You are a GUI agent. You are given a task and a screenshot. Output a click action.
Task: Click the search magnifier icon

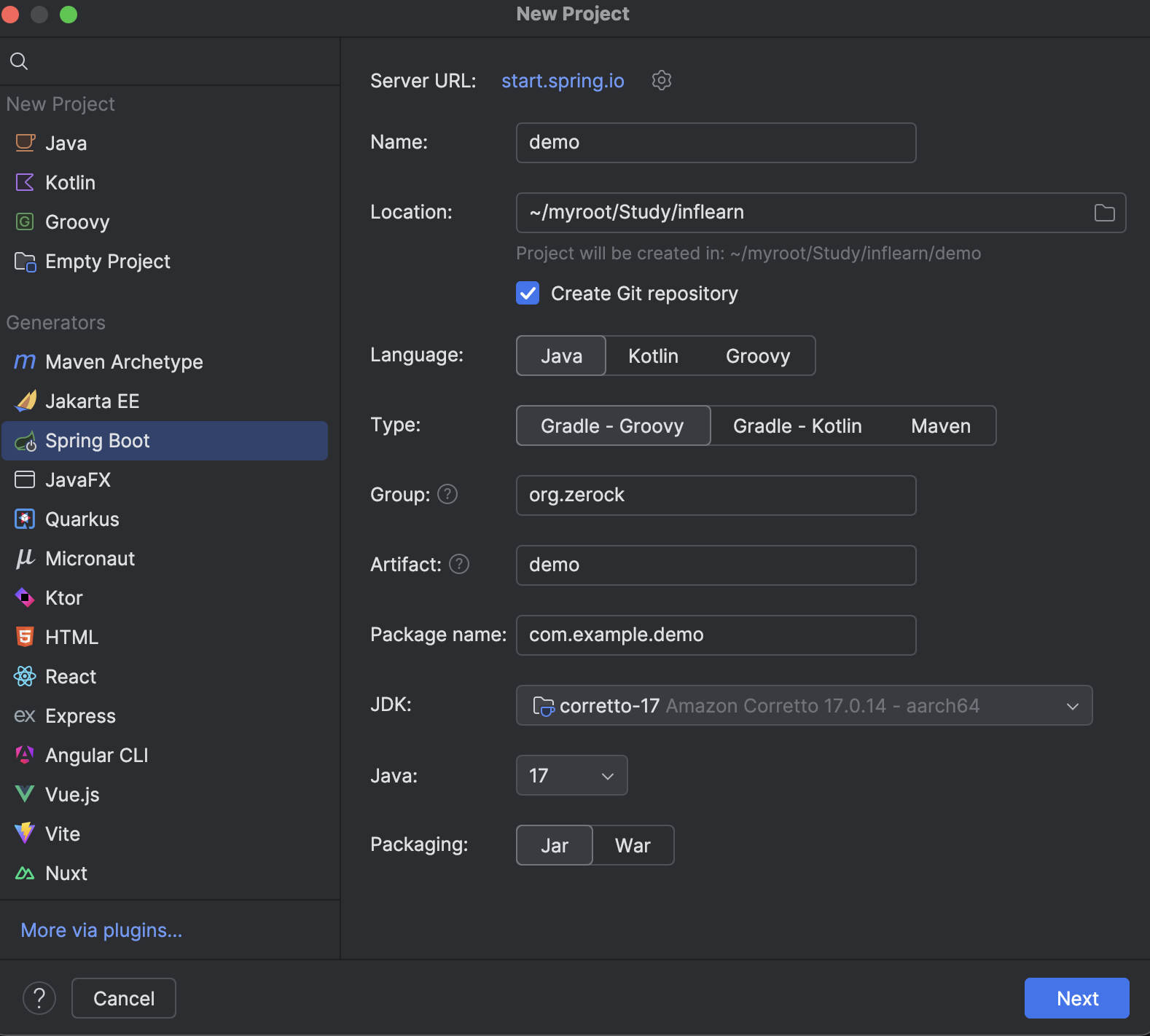(x=19, y=61)
